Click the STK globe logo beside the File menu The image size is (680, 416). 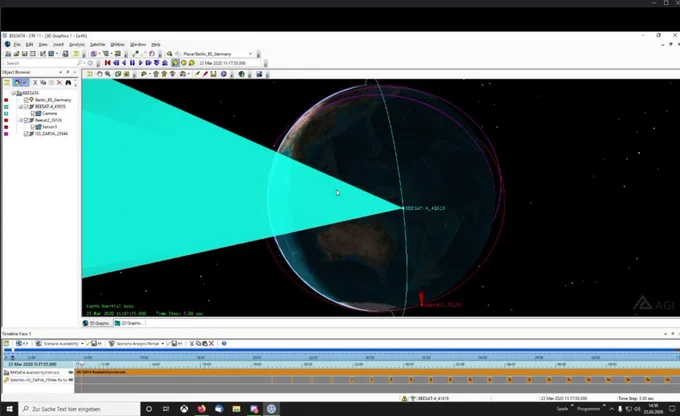pyautogui.click(x=7, y=44)
